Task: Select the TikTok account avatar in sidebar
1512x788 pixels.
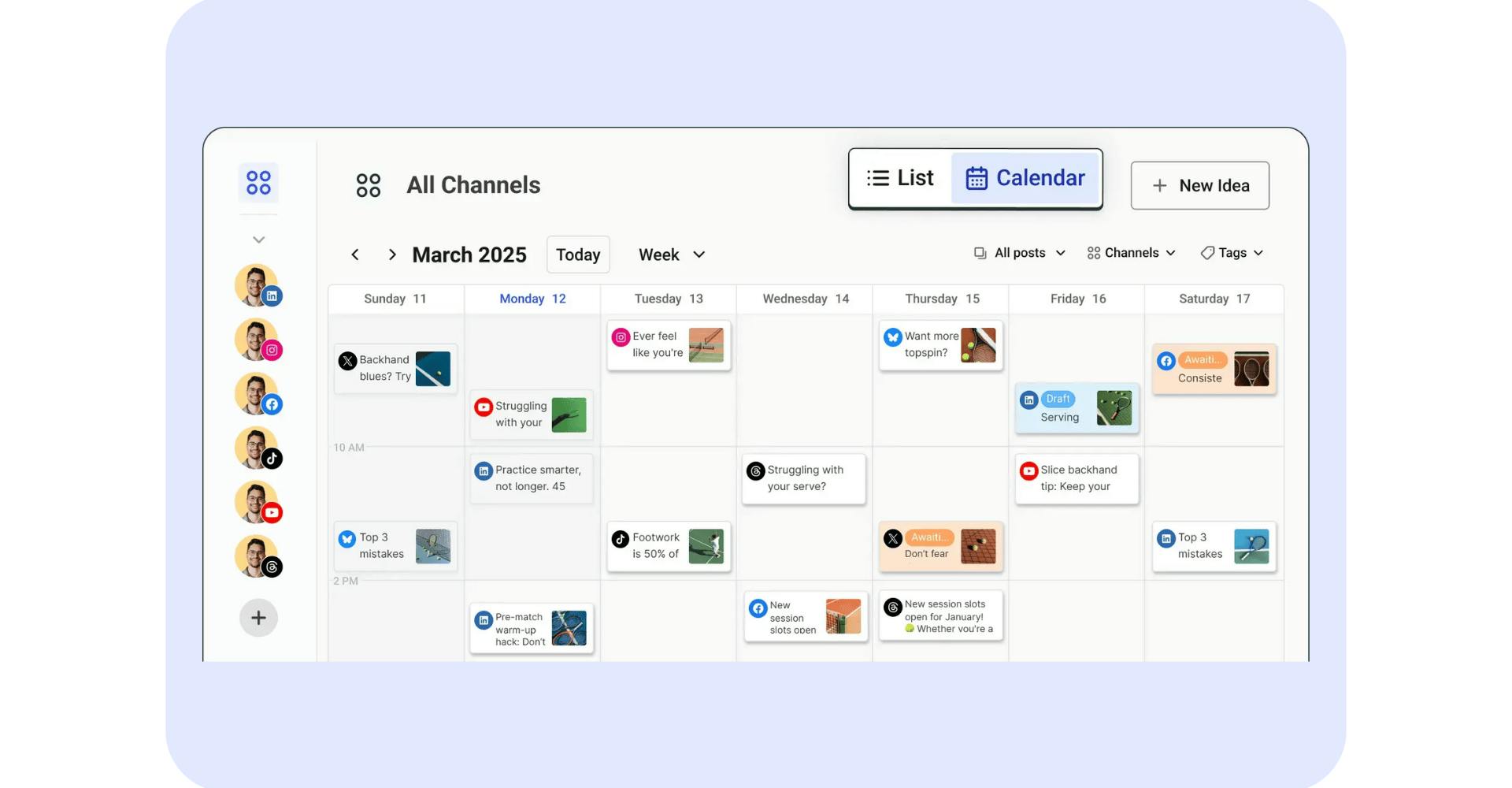Action: tap(258, 448)
